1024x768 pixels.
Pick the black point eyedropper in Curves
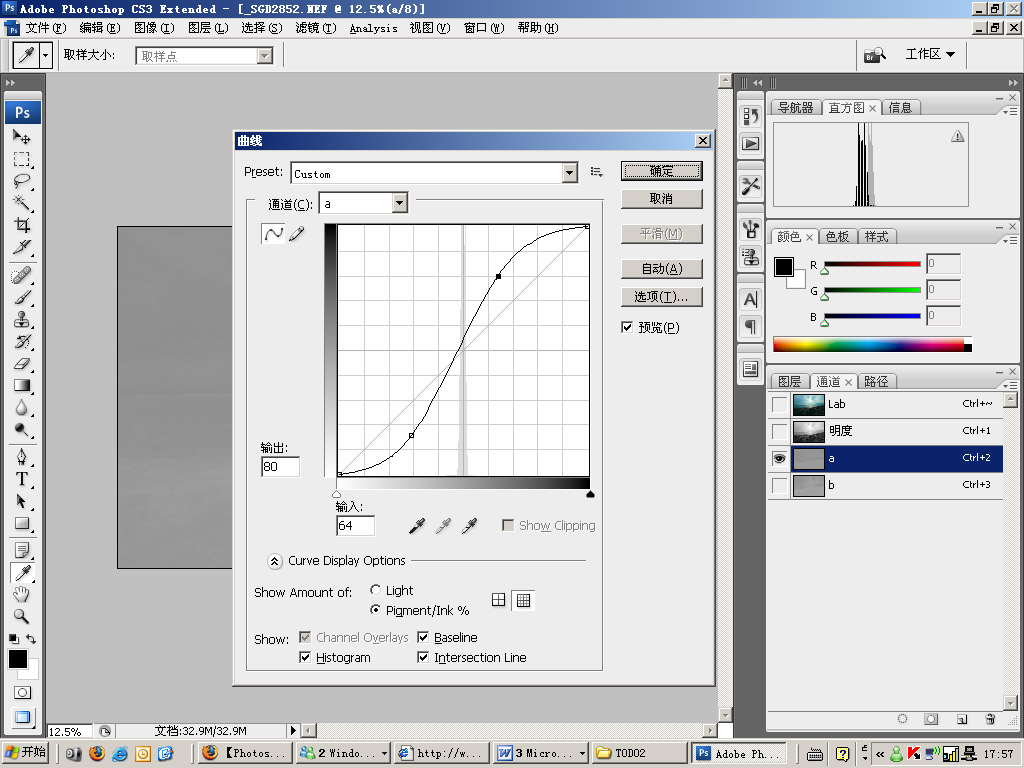click(x=417, y=526)
